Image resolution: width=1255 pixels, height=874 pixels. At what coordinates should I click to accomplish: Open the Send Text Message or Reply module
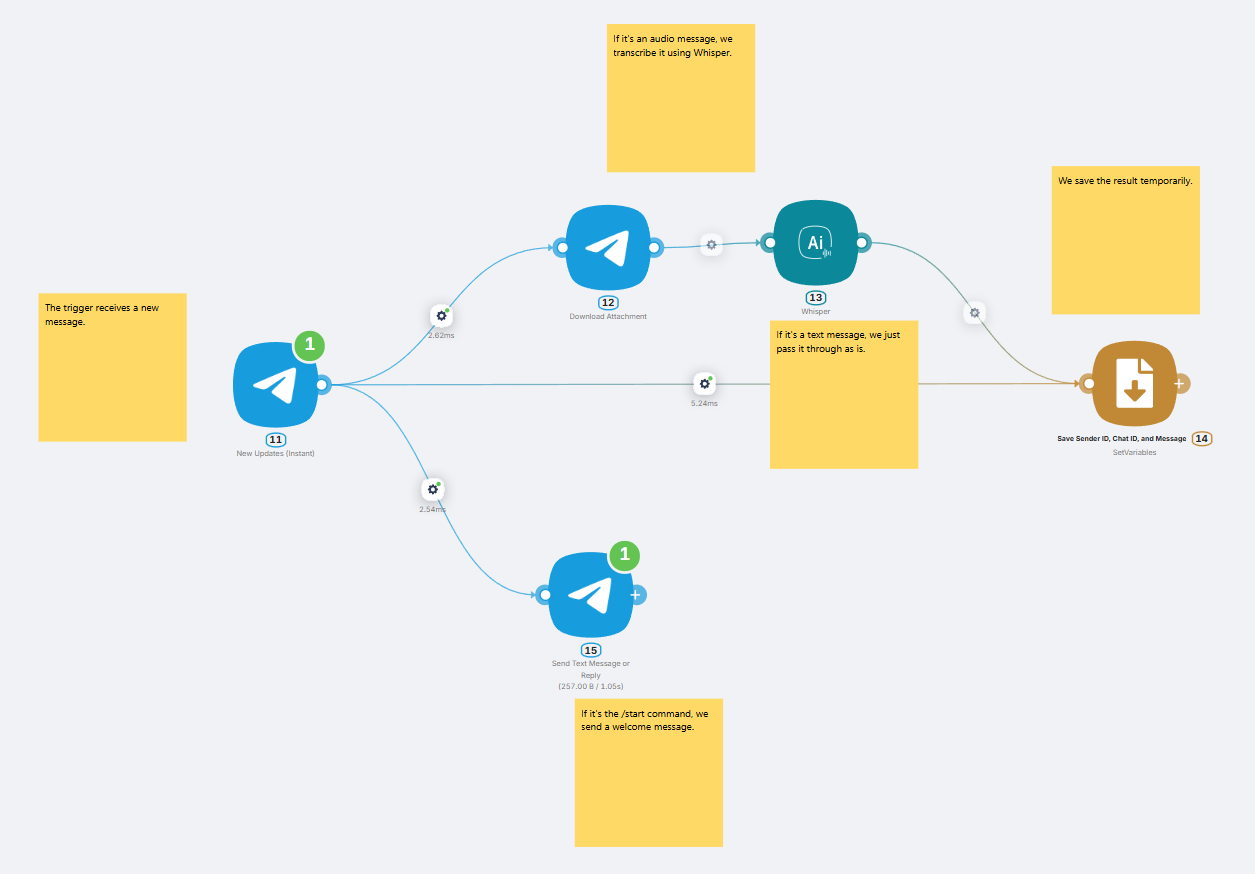[x=591, y=595]
